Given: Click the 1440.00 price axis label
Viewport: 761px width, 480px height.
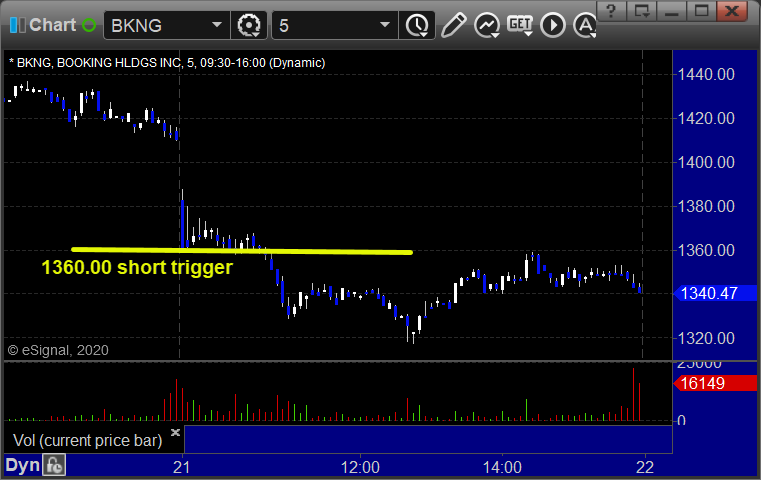Looking at the screenshot, I should pos(706,74).
